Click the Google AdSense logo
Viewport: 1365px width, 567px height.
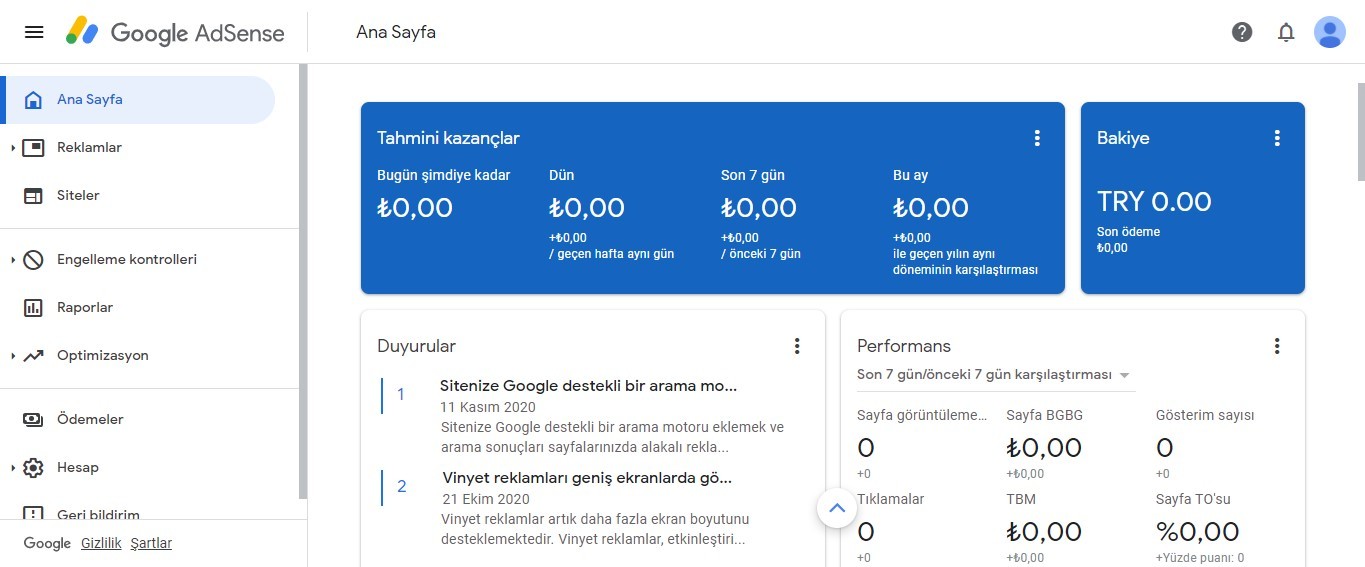(175, 32)
